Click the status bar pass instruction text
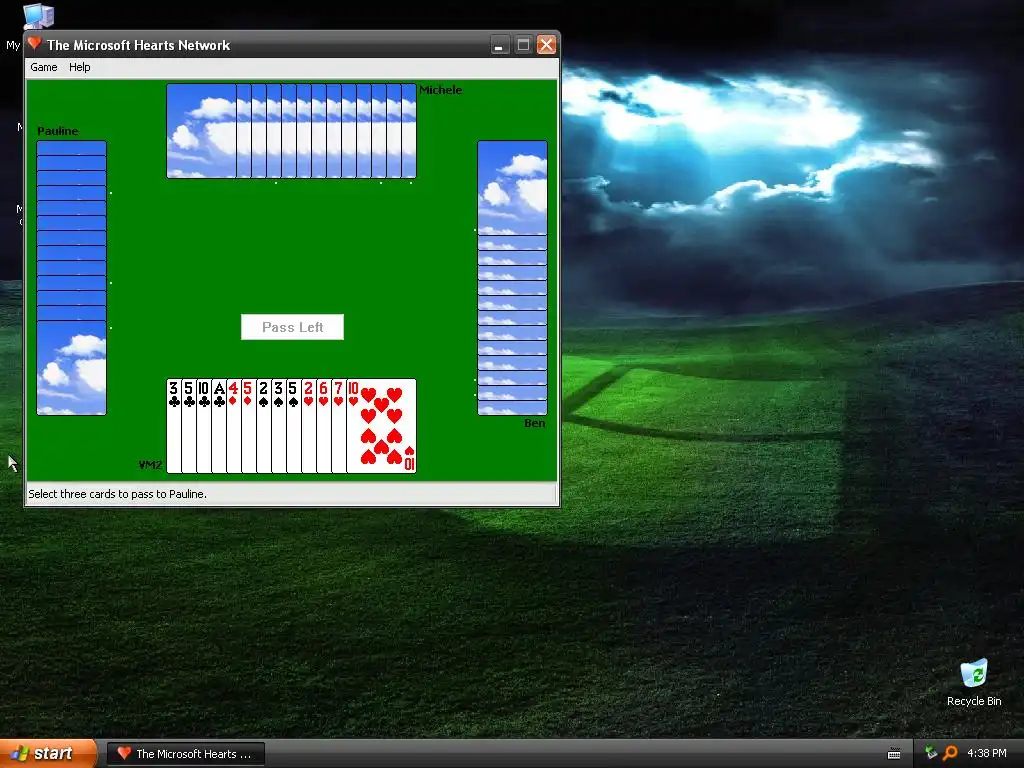 118,494
